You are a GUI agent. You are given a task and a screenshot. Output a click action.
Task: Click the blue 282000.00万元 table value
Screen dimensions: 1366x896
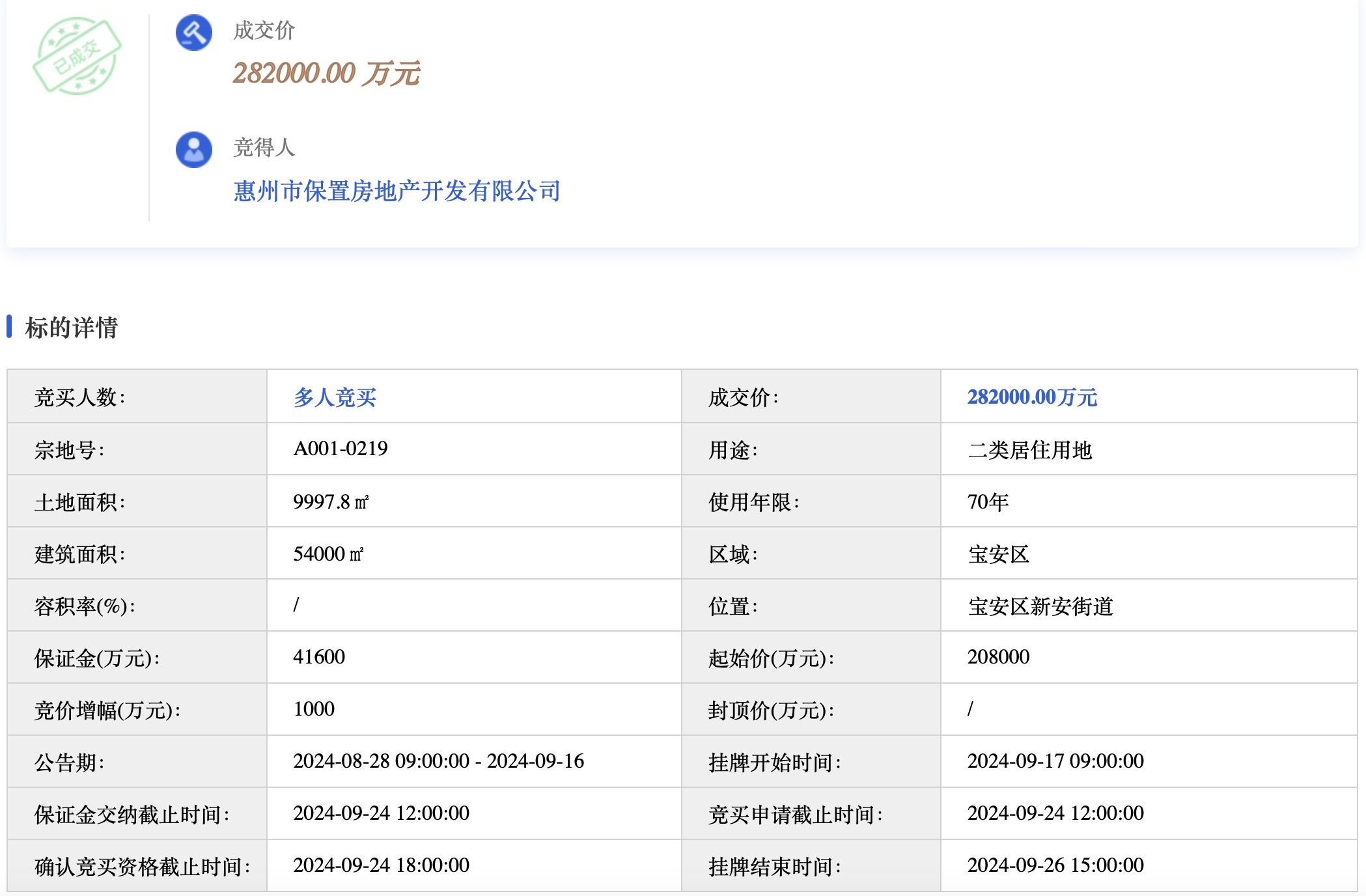[1032, 397]
